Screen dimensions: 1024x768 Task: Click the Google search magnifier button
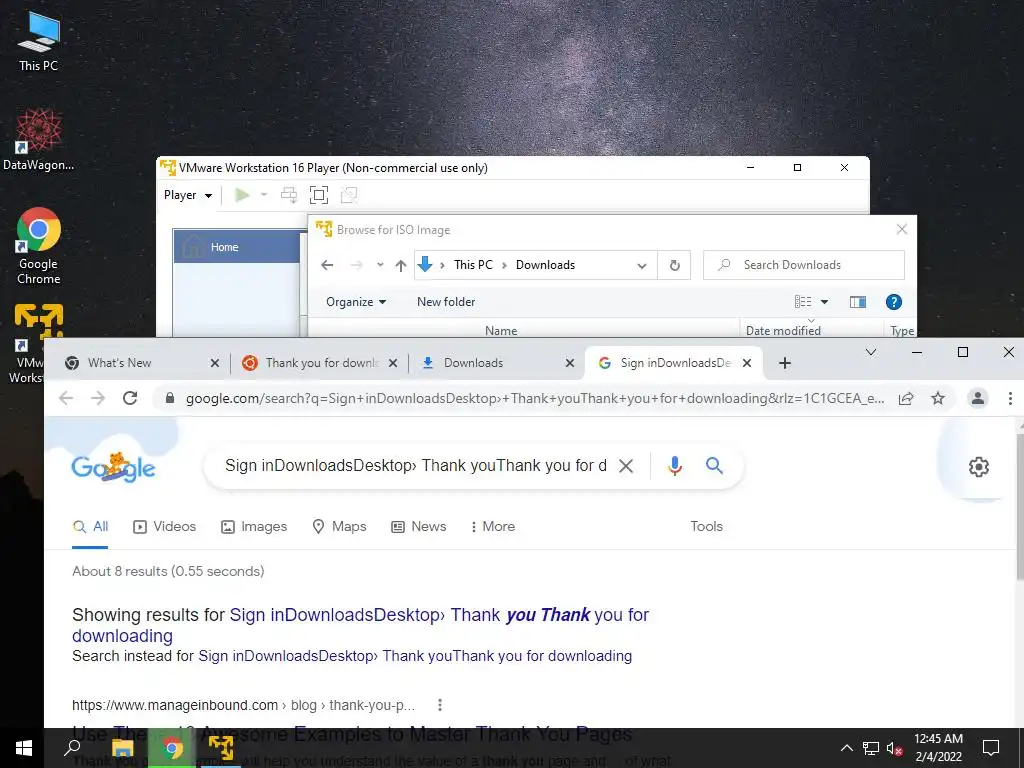tap(714, 466)
